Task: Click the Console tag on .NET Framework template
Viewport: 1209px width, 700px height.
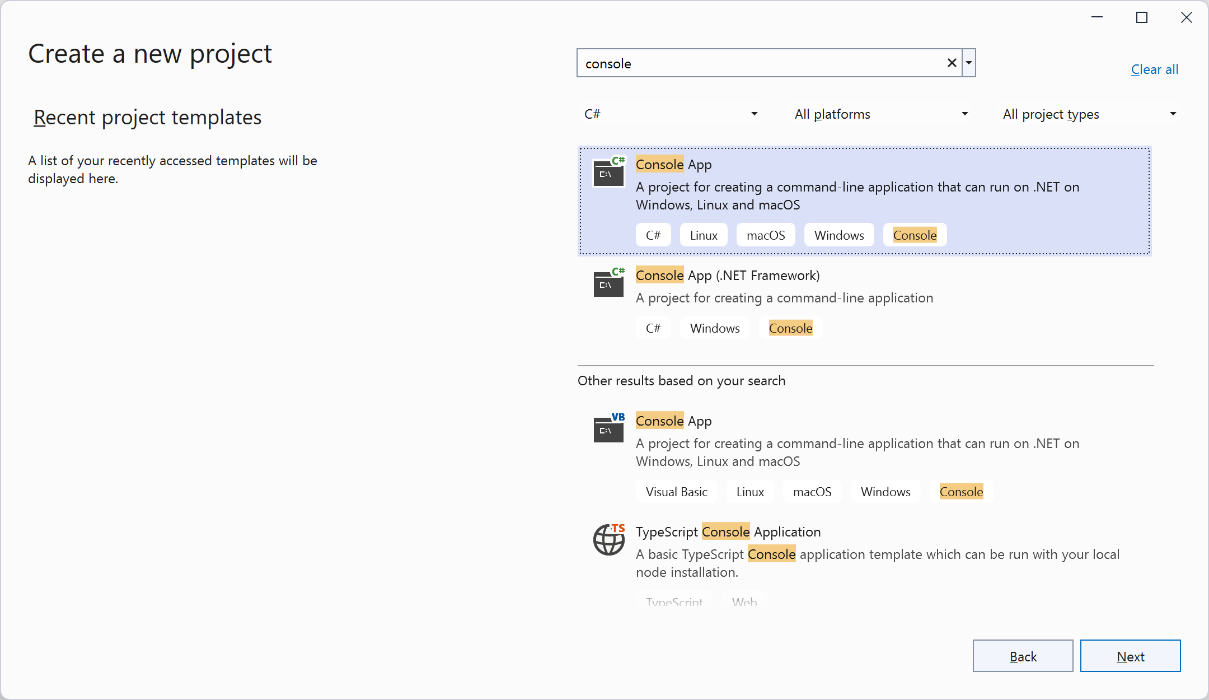Action: 791,328
